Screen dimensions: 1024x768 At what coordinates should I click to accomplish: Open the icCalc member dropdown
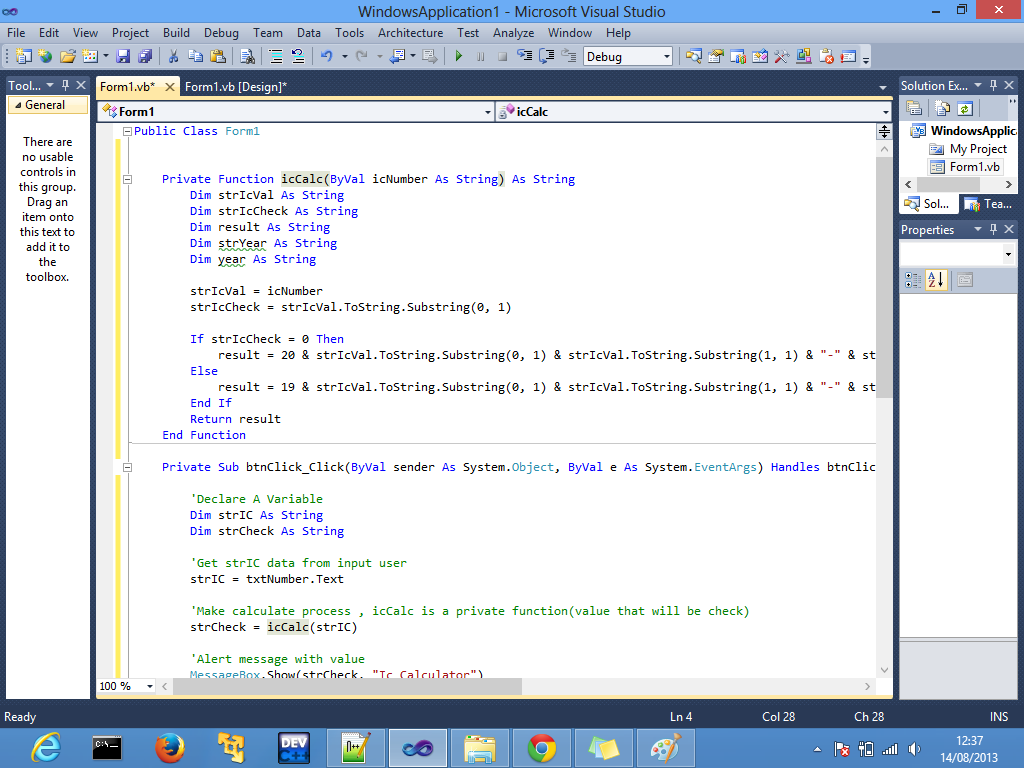tap(884, 111)
